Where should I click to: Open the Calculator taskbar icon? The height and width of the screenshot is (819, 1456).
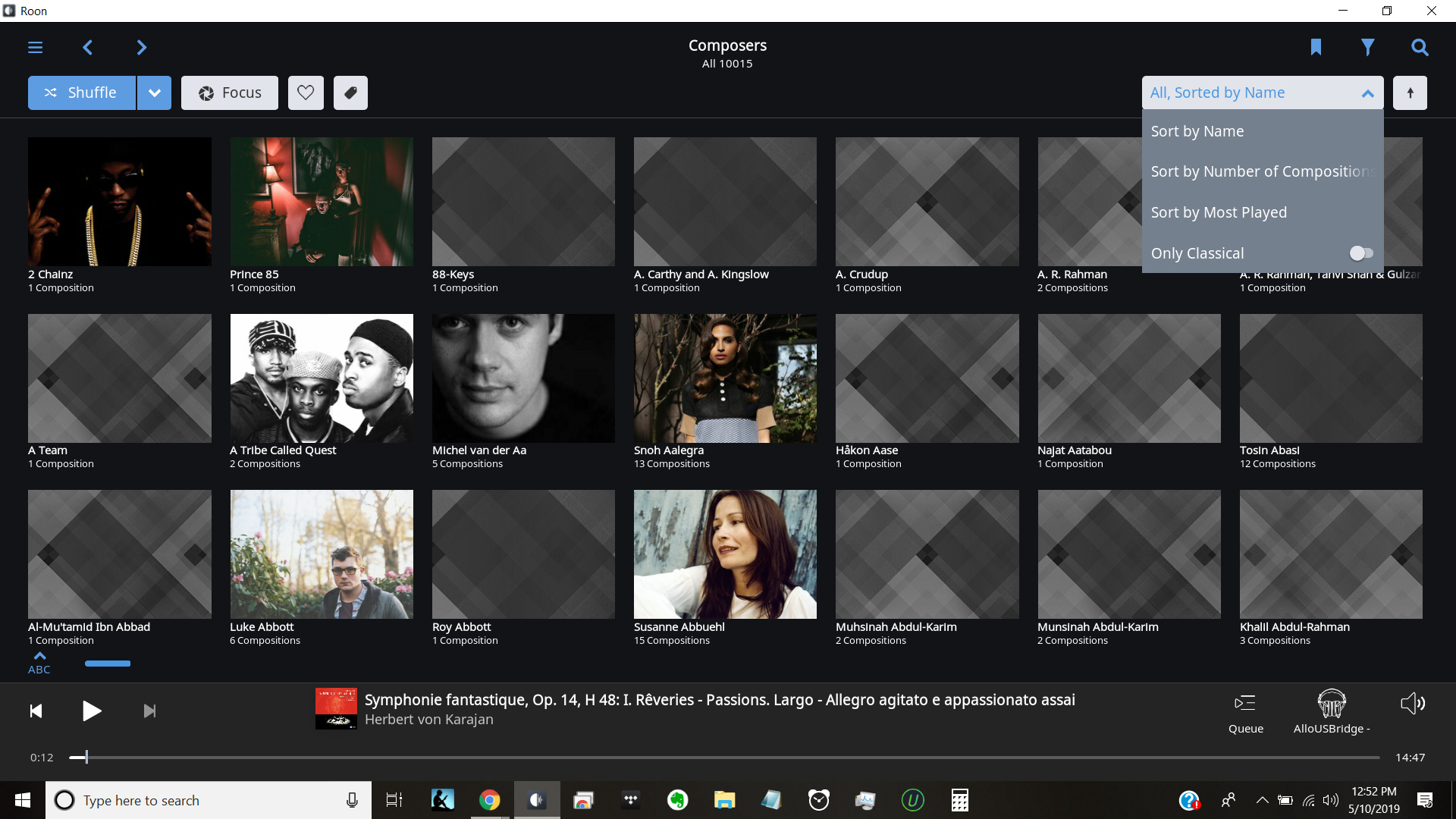[x=959, y=800]
